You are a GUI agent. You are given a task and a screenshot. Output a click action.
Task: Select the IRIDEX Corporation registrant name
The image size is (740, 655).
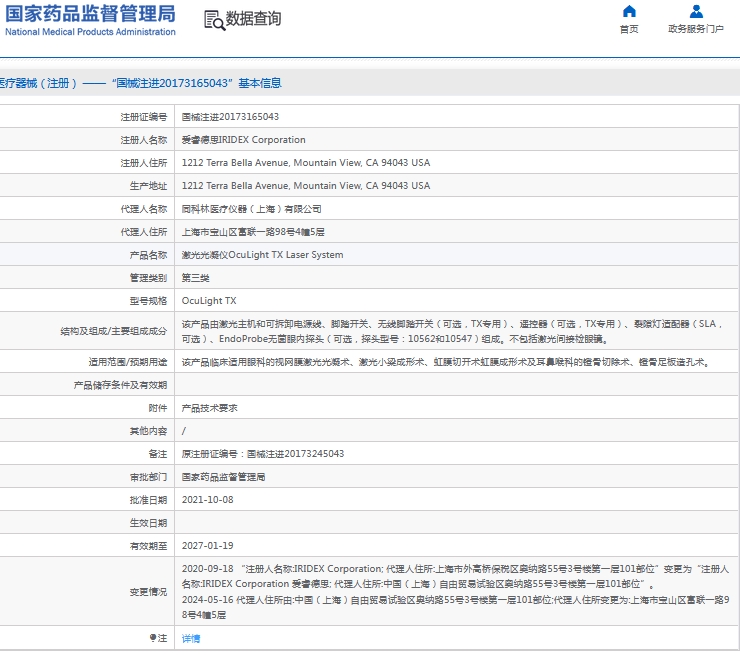point(244,140)
